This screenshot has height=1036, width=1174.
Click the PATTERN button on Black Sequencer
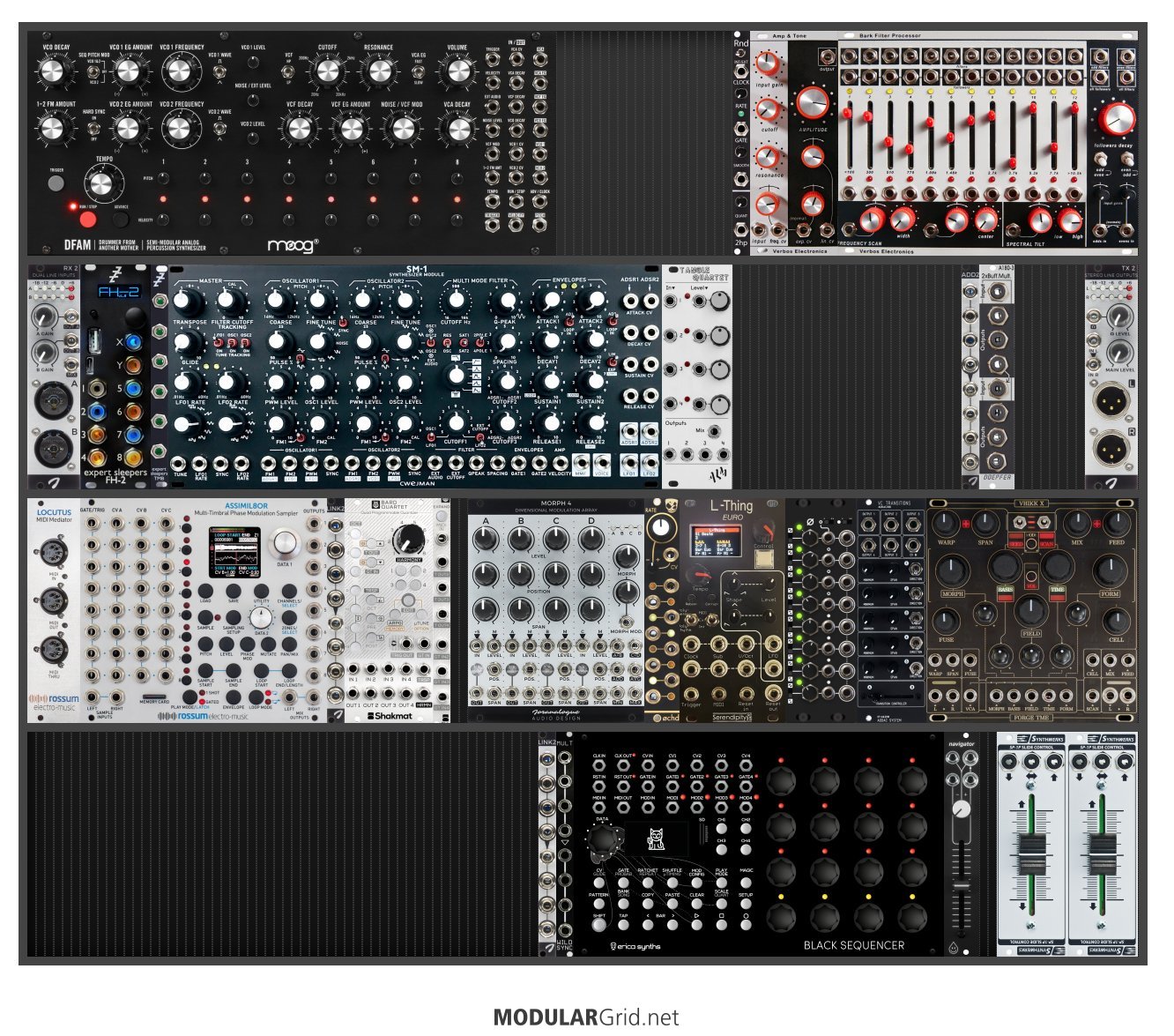598,906
